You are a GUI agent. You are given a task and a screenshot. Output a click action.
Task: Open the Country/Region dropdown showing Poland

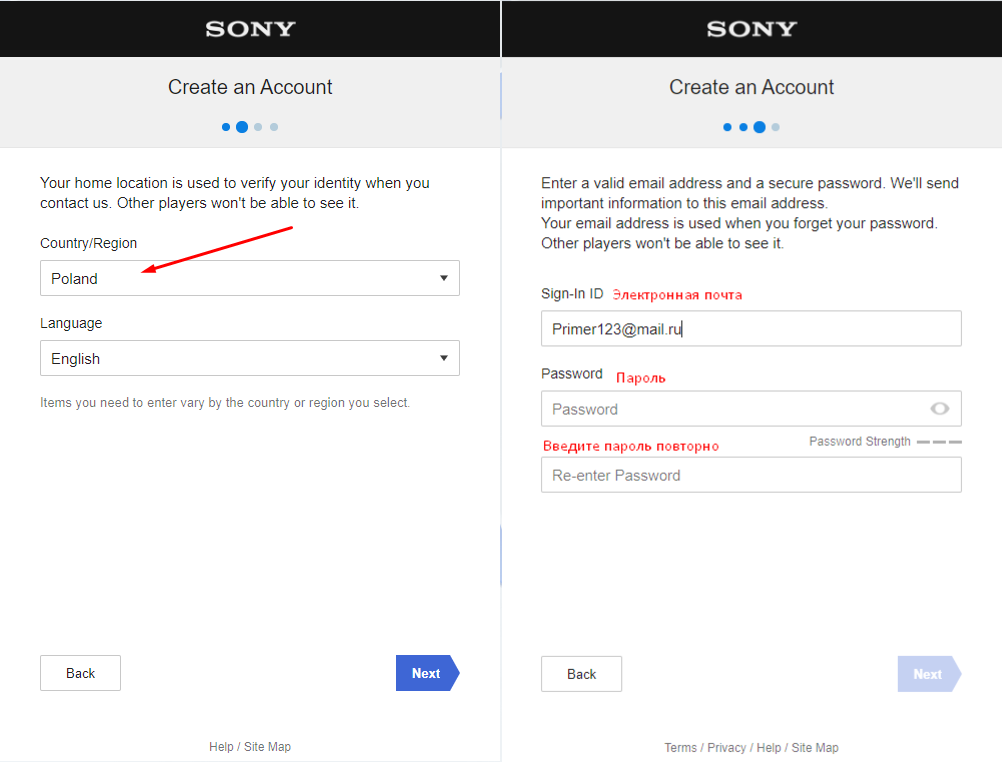240,278
